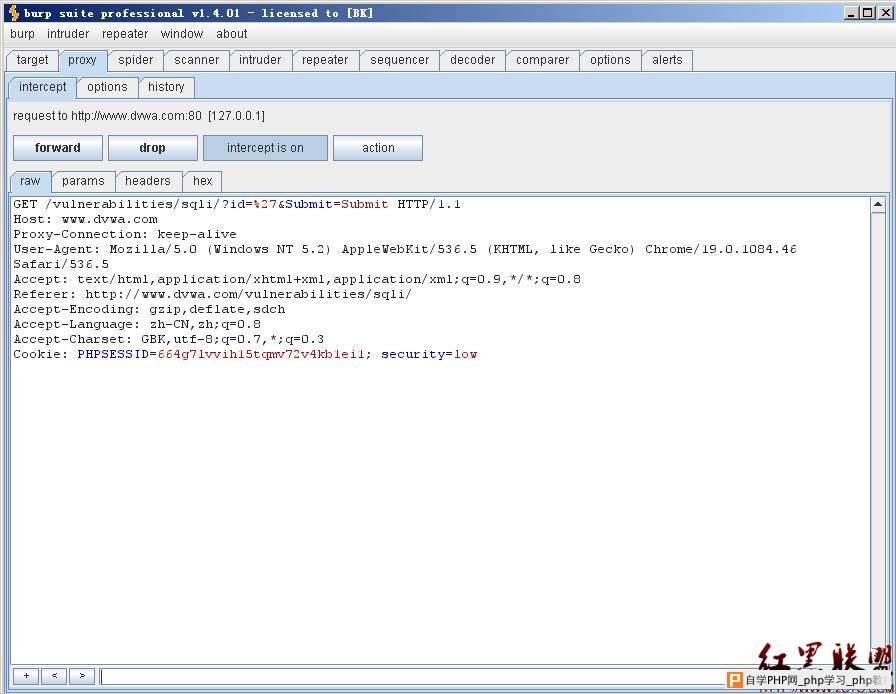This screenshot has width=896, height=694.
Task: Open the comparer tab
Action: point(542,60)
